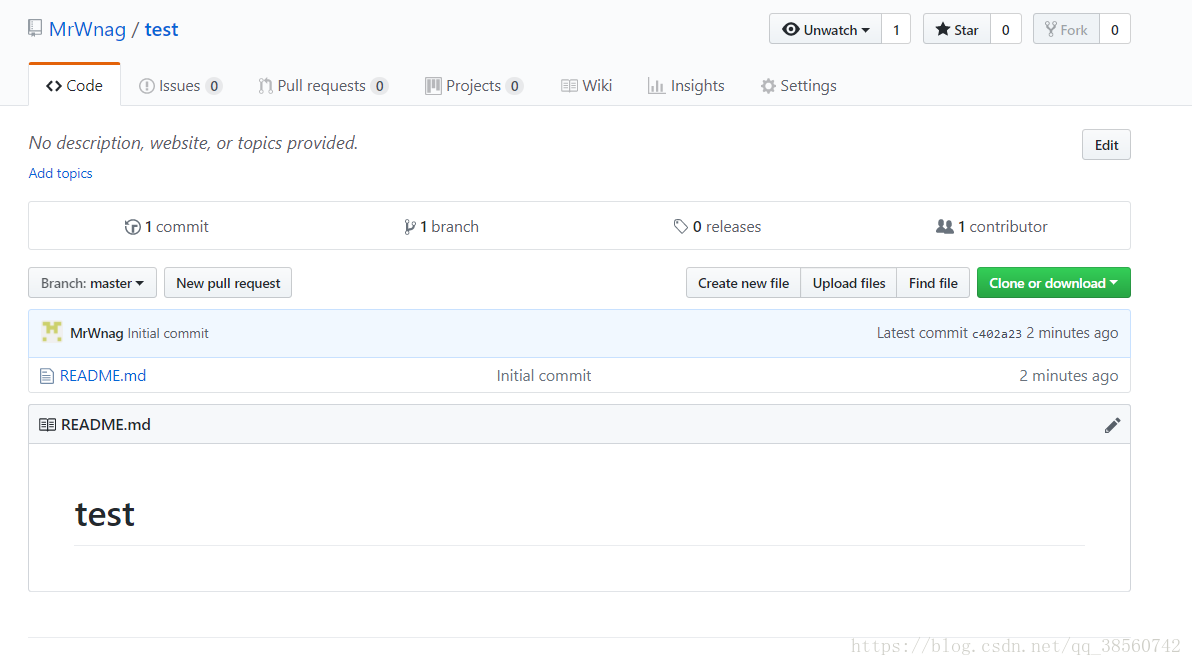Click the repository book icon beside MrWnag
This screenshot has height=666, width=1192.
(x=35, y=29)
